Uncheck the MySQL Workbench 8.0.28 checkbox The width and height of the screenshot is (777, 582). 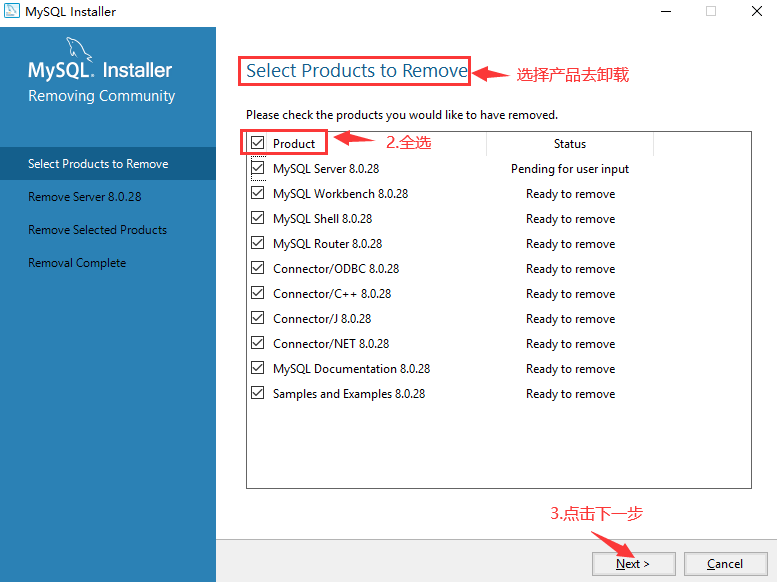[257, 193]
